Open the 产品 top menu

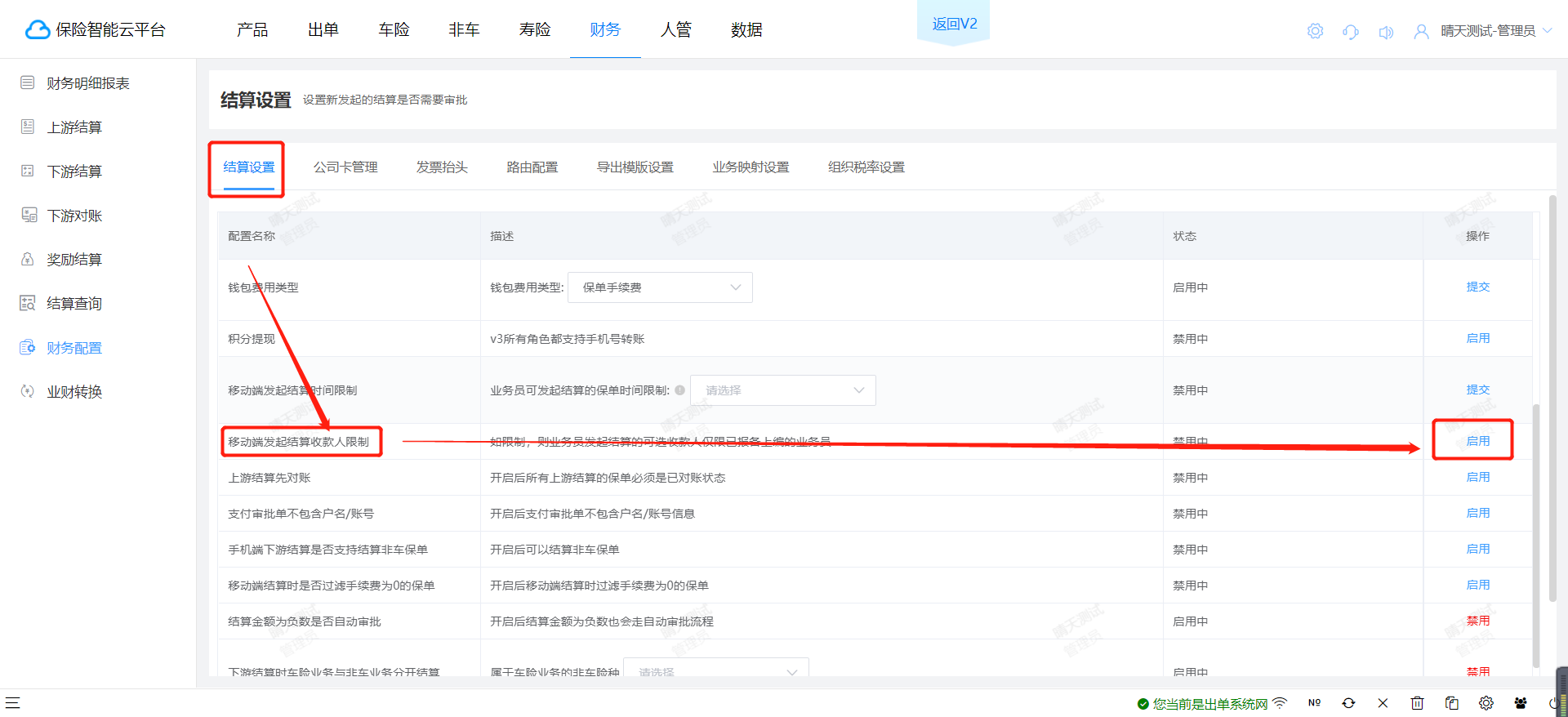click(x=252, y=29)
